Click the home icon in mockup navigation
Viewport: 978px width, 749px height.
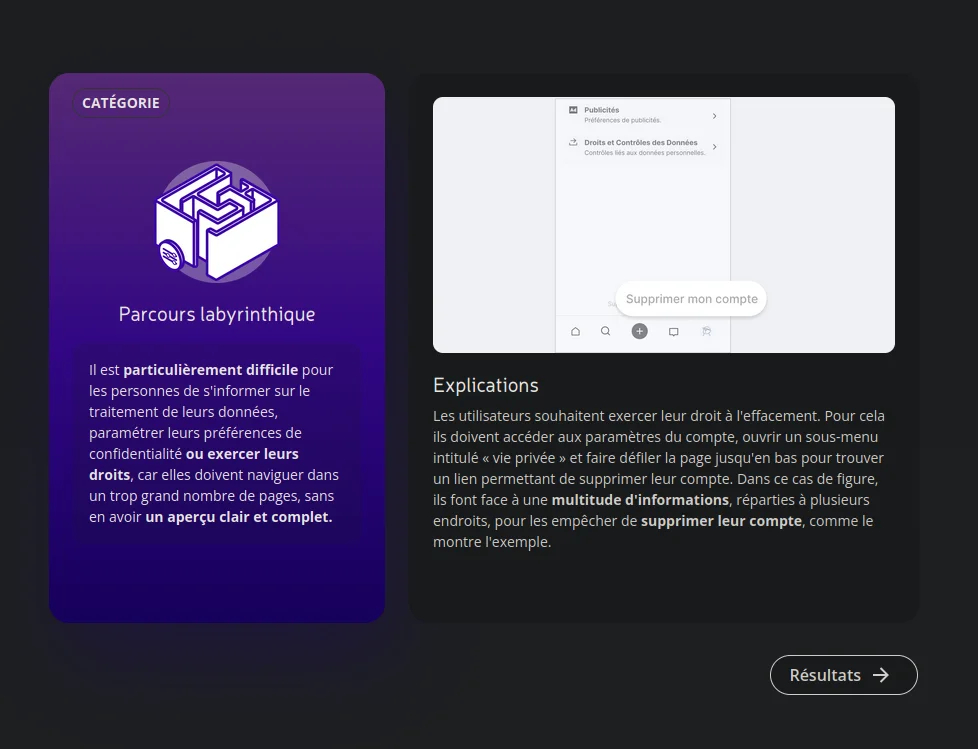coord(575,331)
